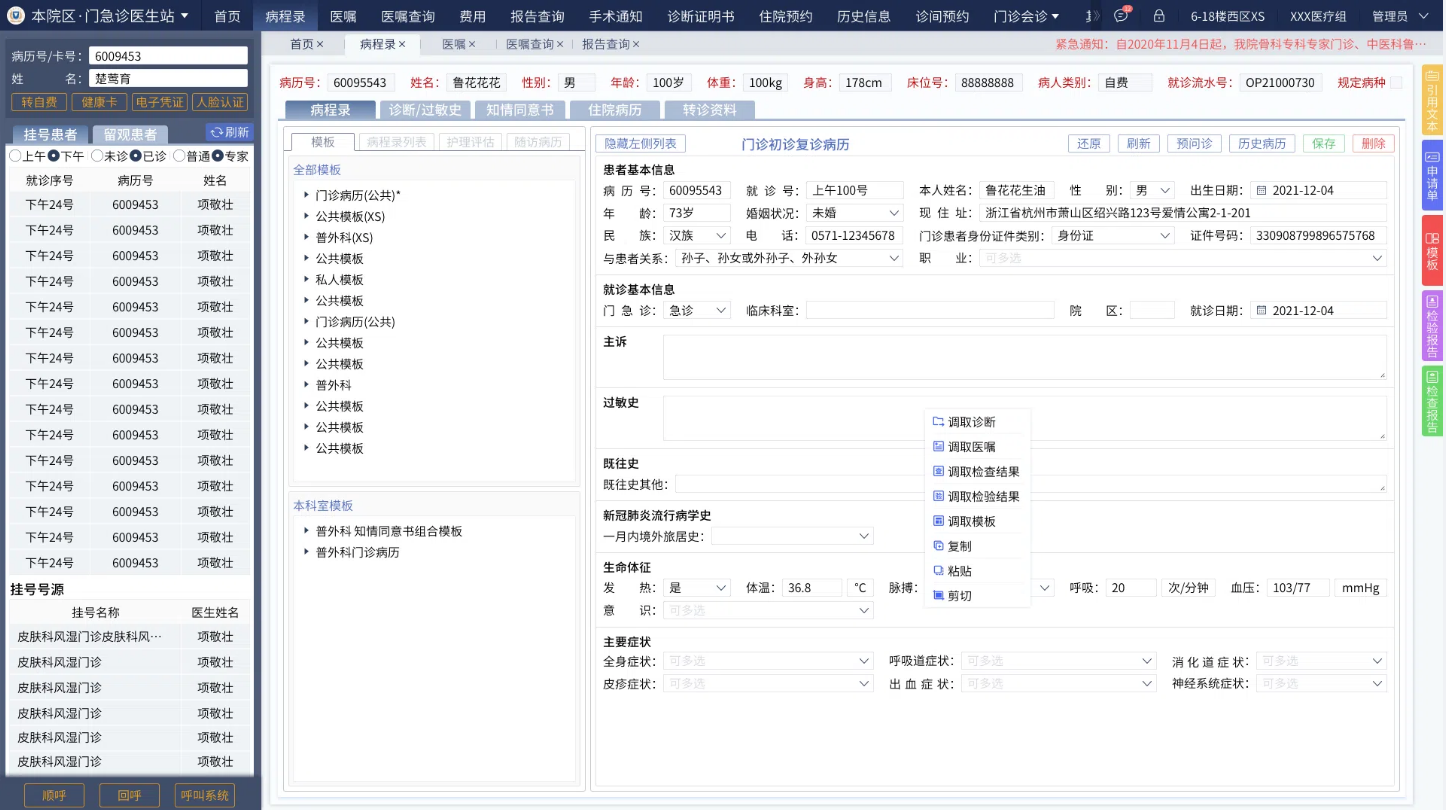Switch to the 诊断/过敏史 tab
Screen dimensions: 1446x810
[425, 110]
